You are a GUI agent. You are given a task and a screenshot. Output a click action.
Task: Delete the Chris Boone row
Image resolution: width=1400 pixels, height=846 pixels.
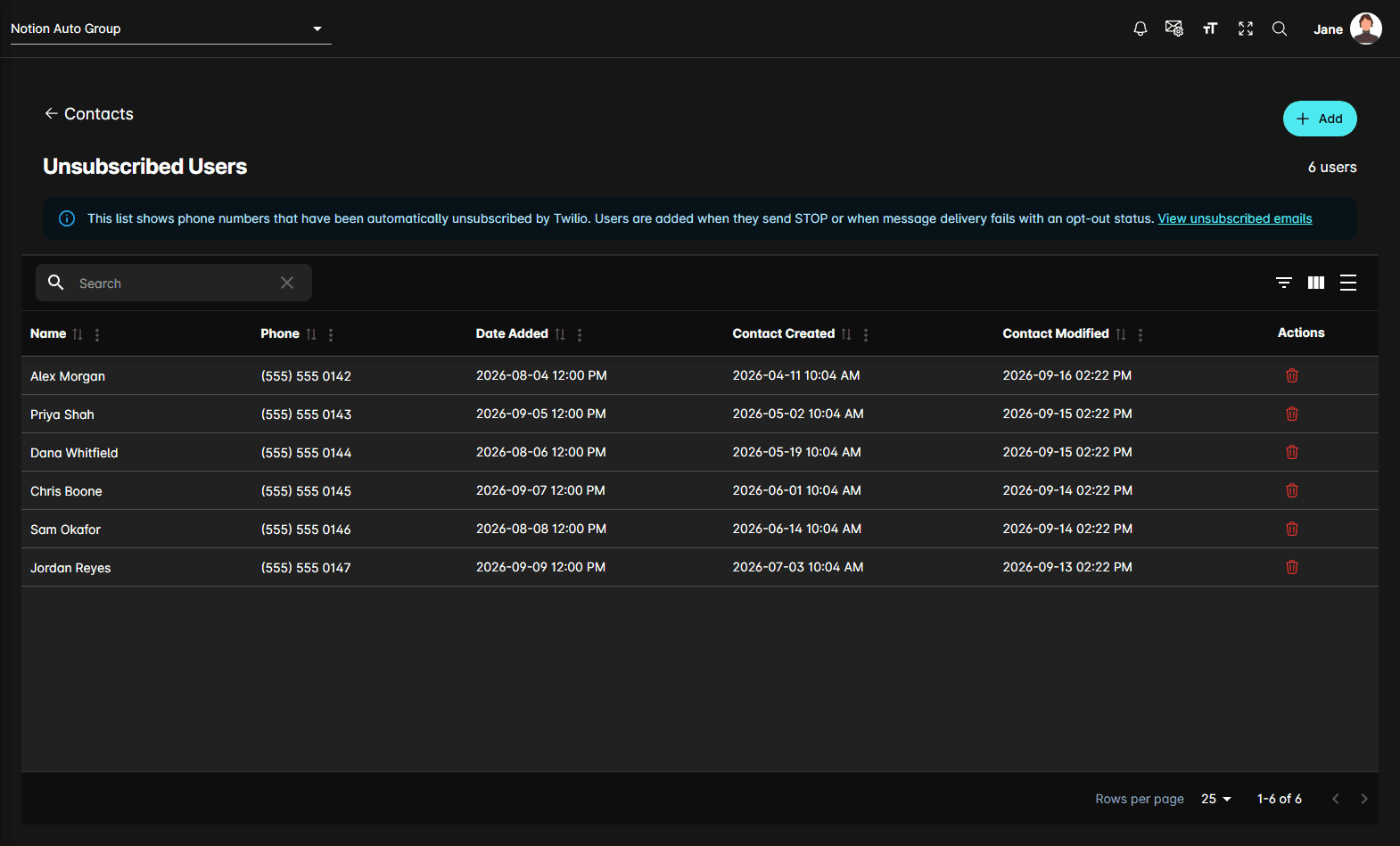click(x=1292, y=490)
